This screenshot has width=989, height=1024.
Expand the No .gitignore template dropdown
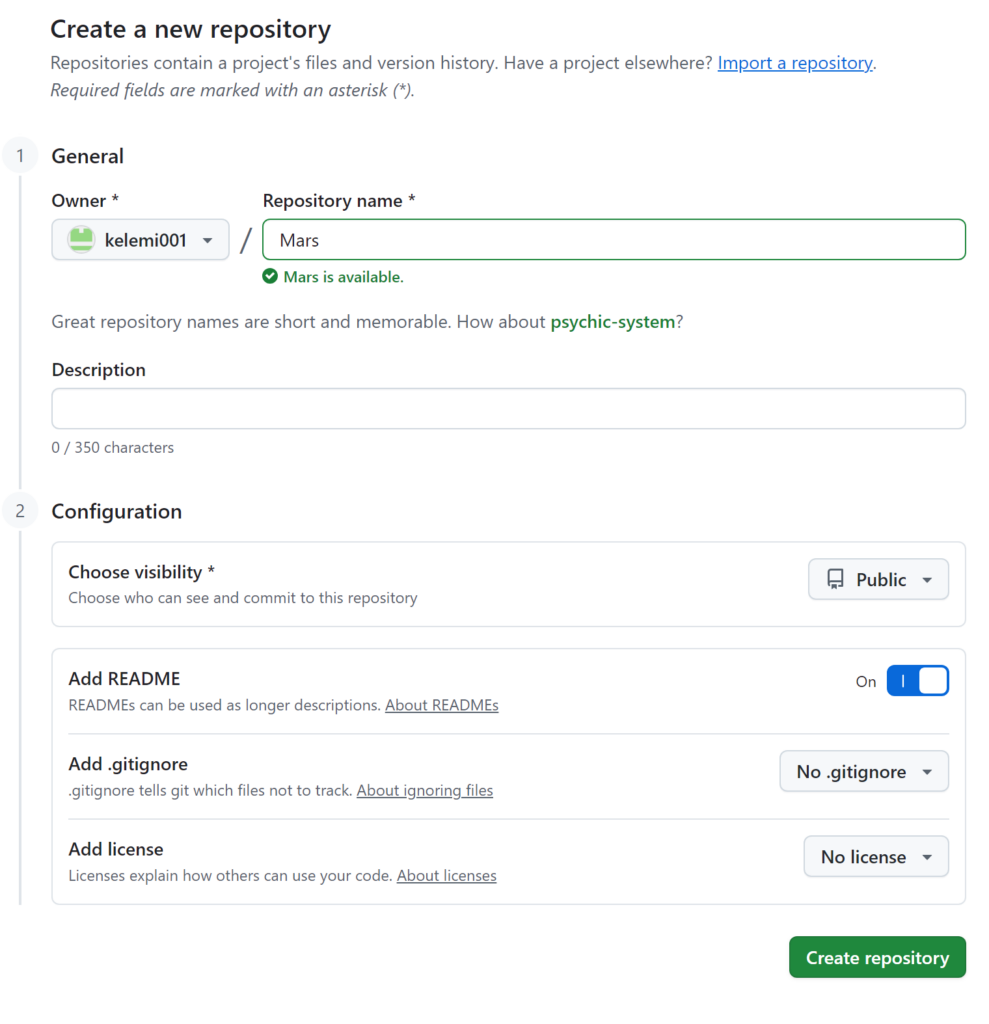[864, 771]
